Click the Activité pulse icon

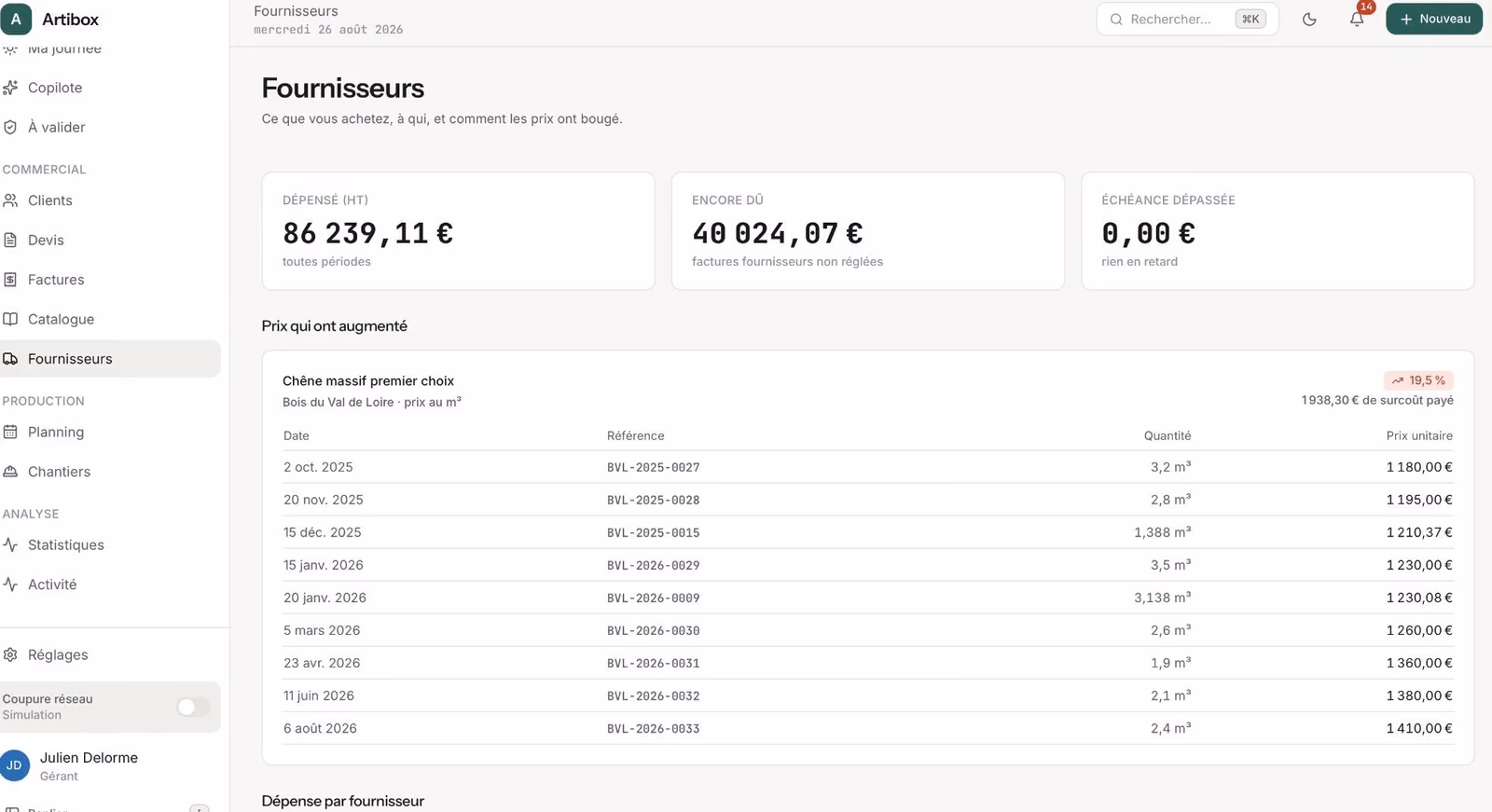pos(10,585)
